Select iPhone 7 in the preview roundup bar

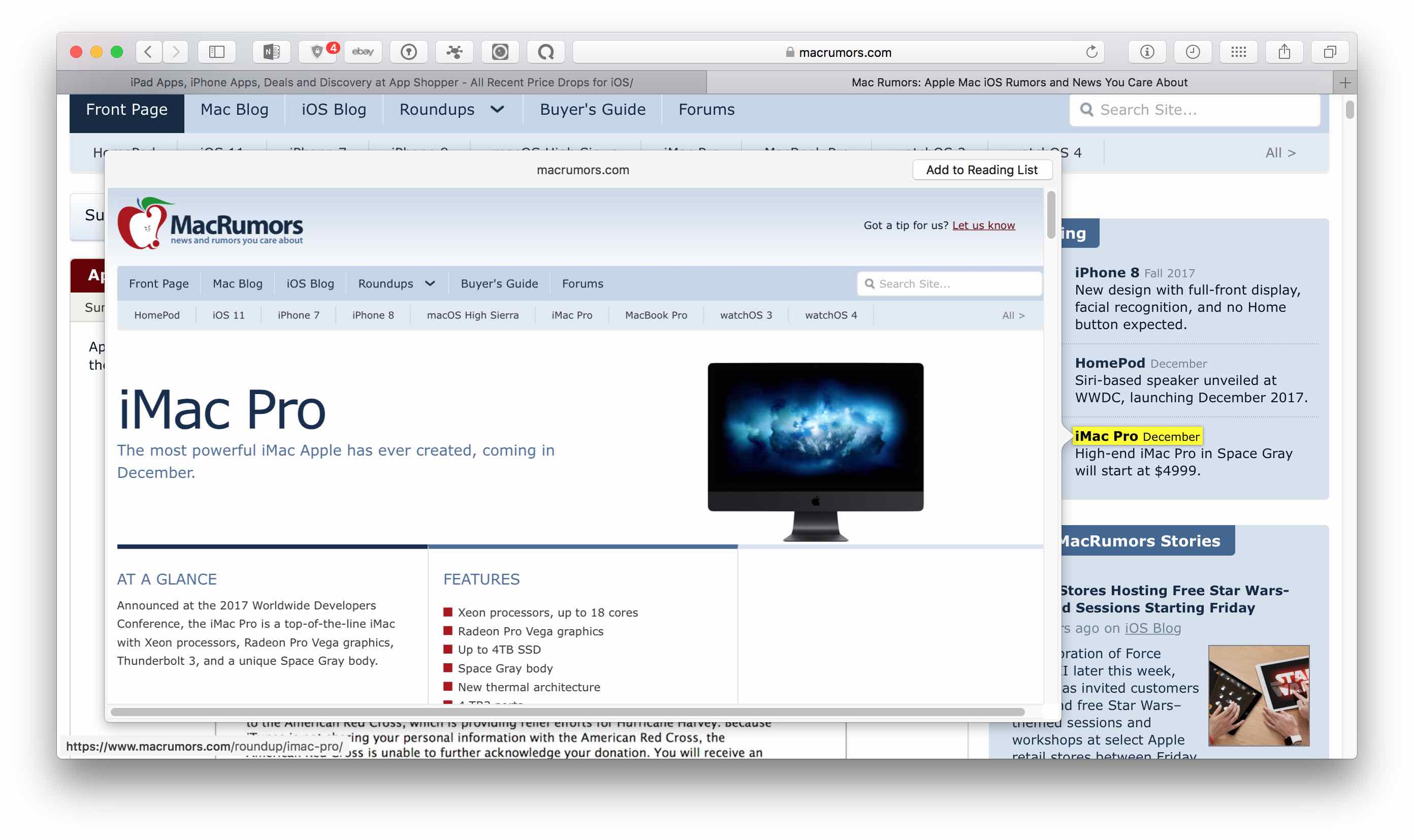click(298, 315)
